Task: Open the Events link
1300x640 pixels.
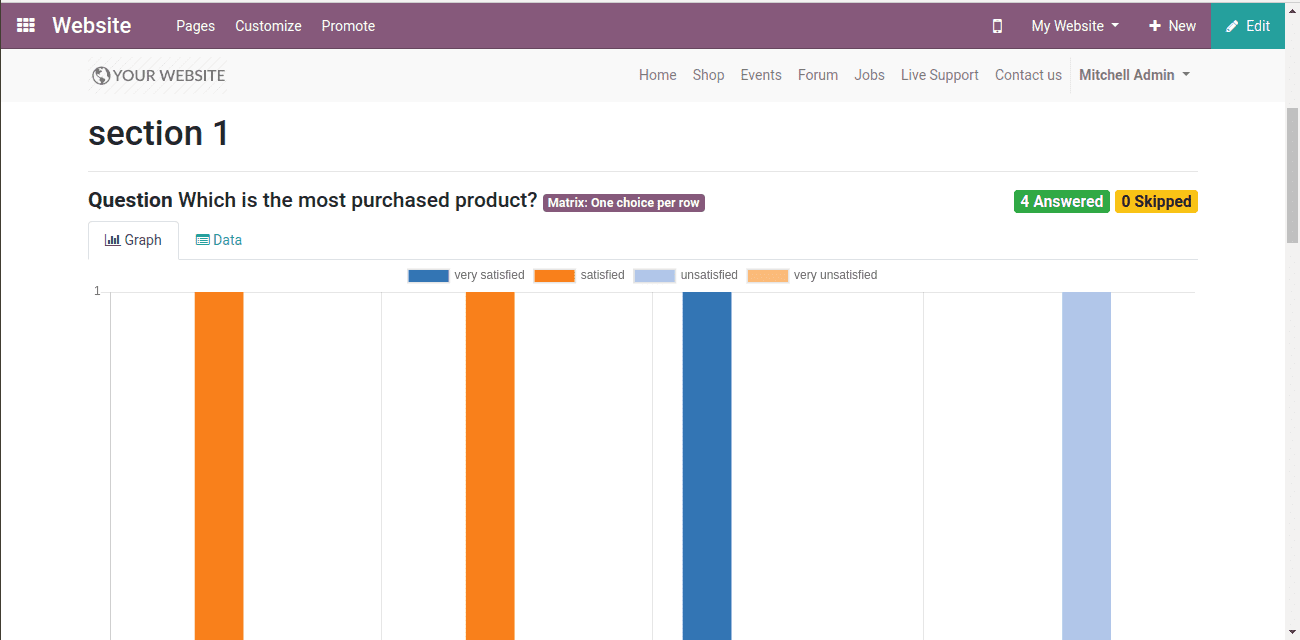Action: pyautogui.click(x=761, y=75)
